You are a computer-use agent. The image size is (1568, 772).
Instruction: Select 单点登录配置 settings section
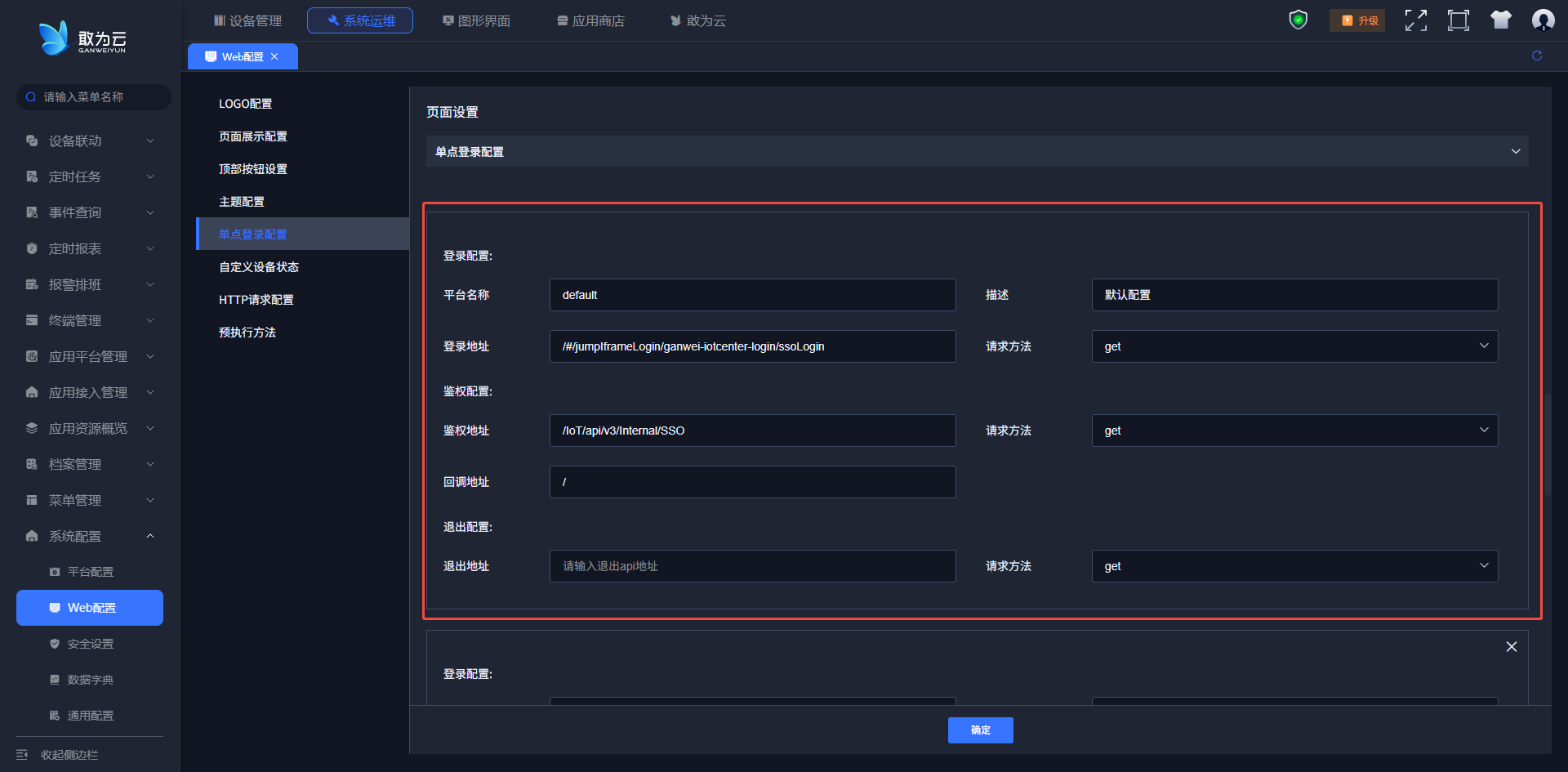302,234
